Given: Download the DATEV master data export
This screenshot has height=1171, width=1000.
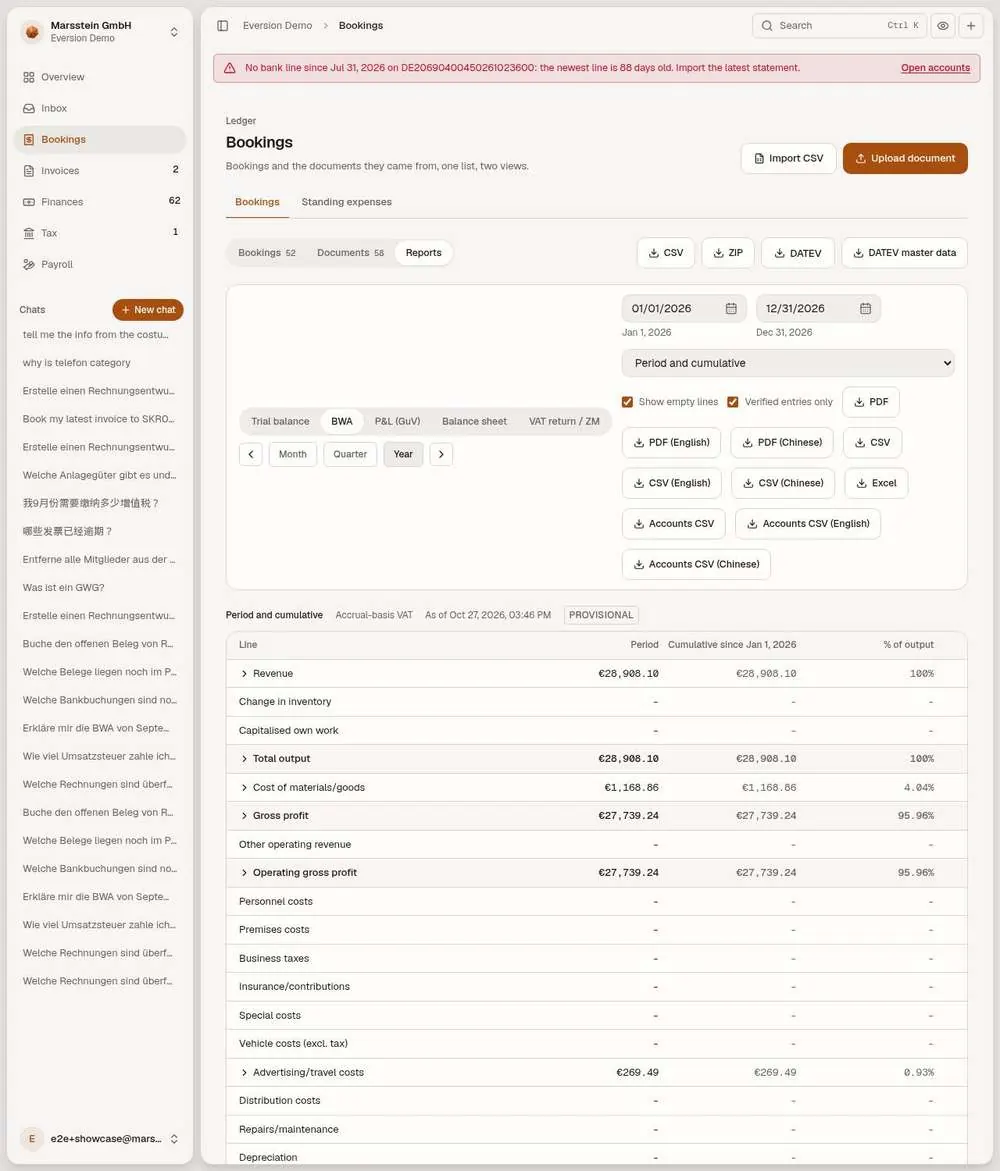Looking at the screenshot, I should [904, 253].
